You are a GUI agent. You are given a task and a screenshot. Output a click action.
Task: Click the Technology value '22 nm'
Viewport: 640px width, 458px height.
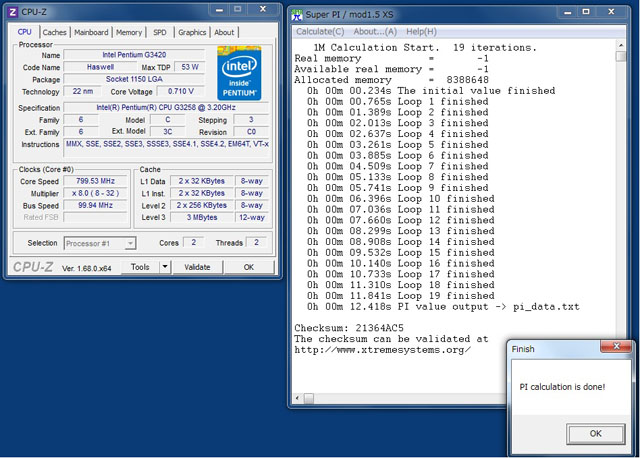[83, 91]
